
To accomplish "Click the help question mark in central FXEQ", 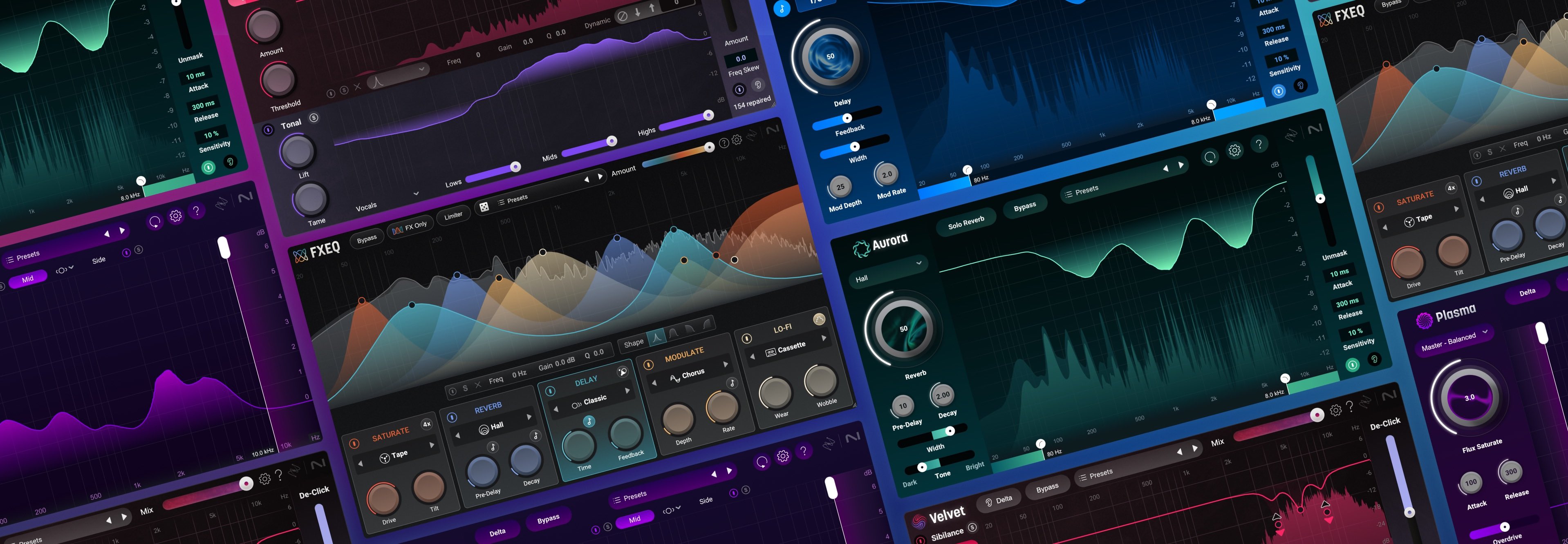I will click(724, 143).
